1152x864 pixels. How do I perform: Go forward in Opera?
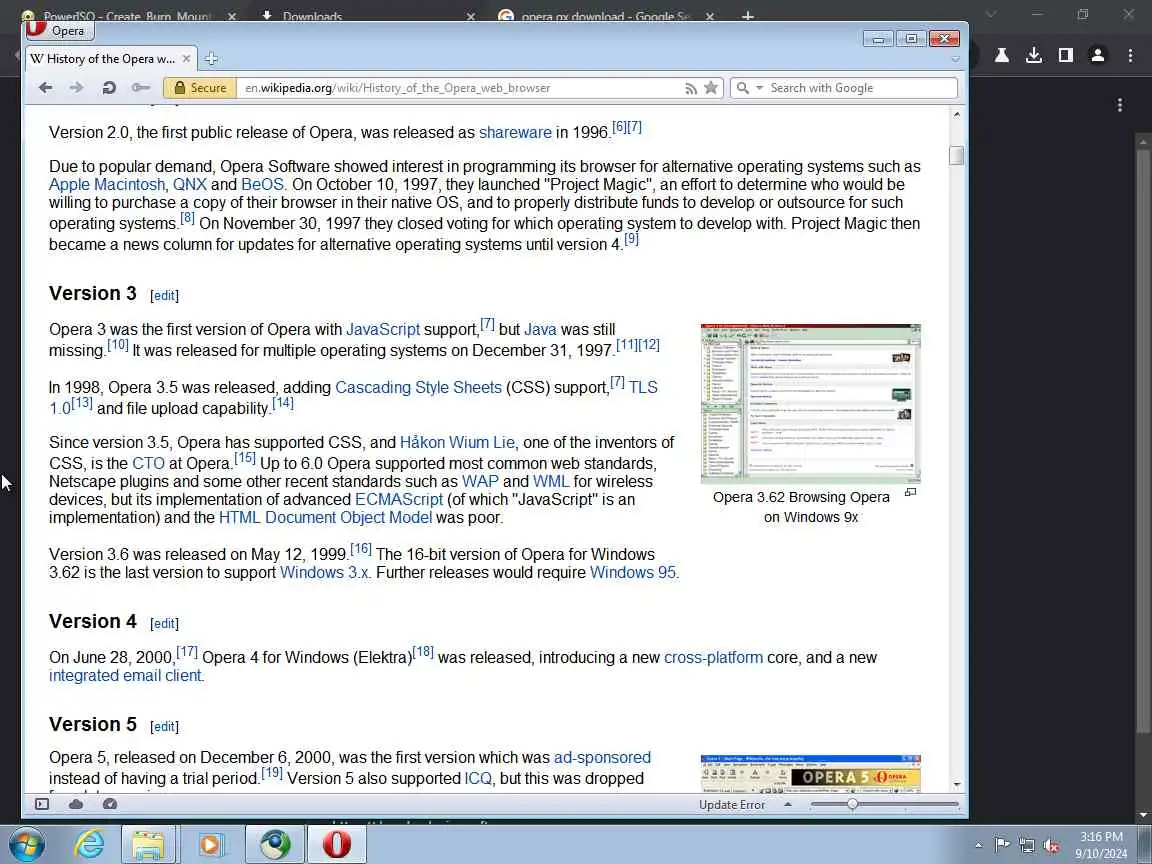76,87
